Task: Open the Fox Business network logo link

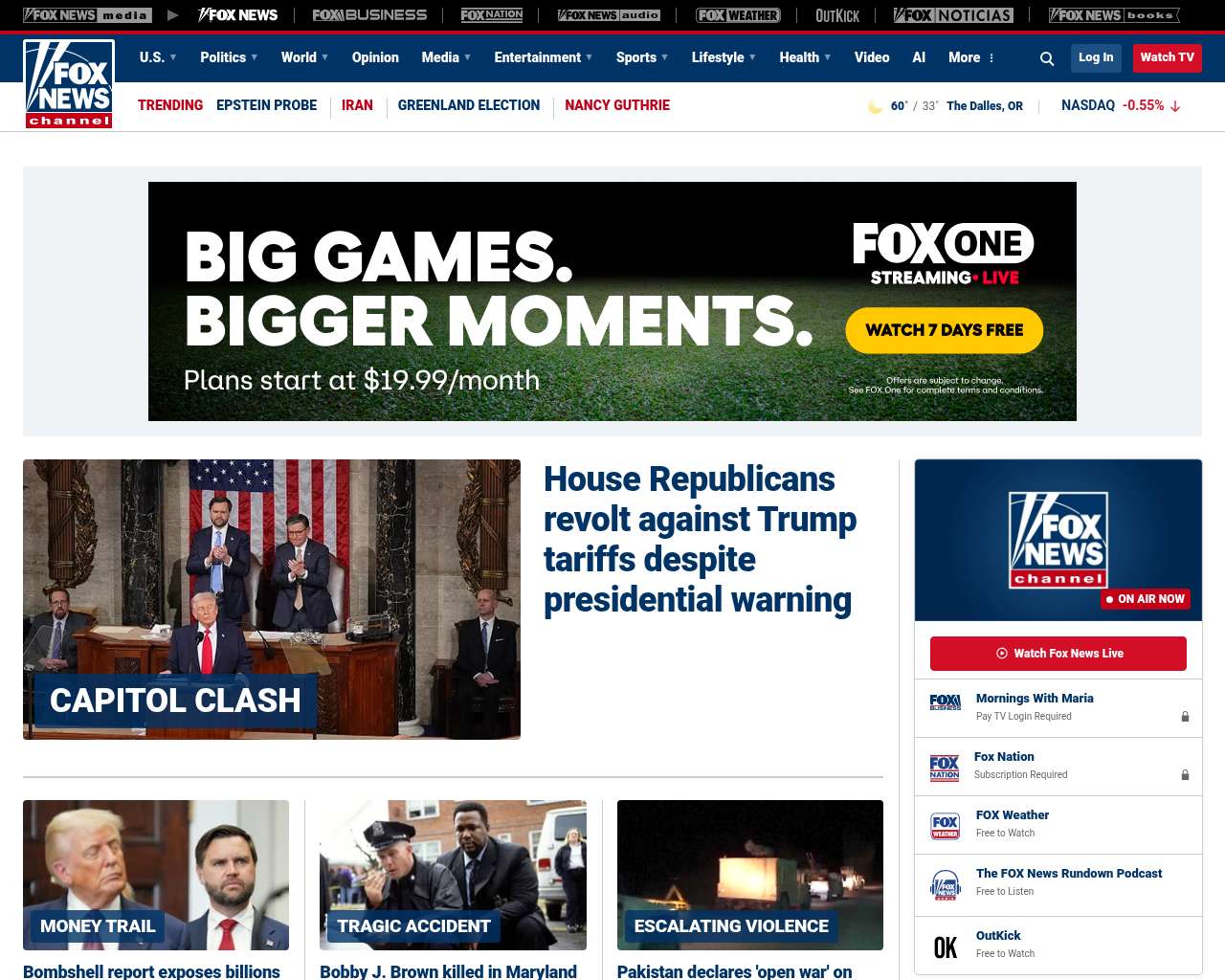Action: click(x=369, y=15)
